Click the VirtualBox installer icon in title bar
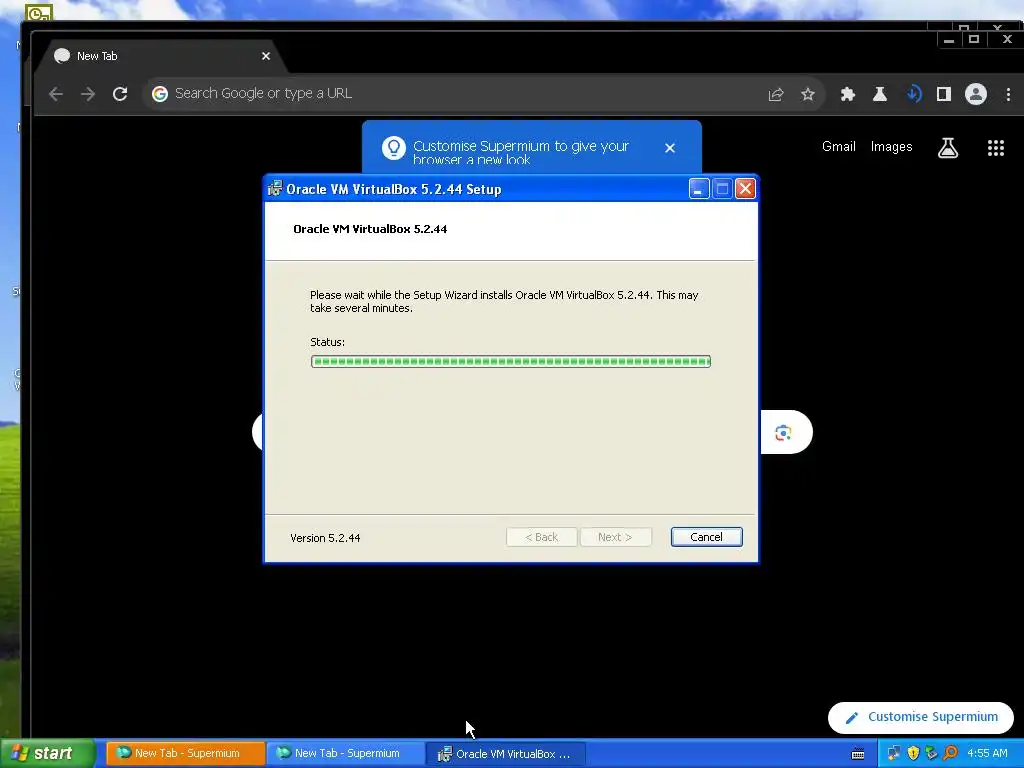The image size is (1024, 768). pyautogui.click(x=275, y=189)
